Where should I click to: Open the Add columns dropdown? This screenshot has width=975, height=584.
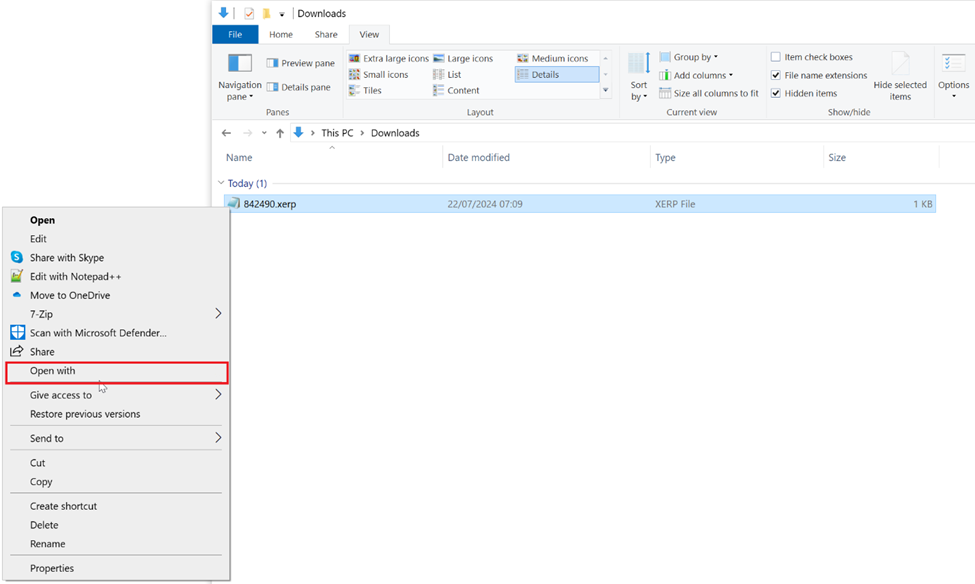point(702,76)
